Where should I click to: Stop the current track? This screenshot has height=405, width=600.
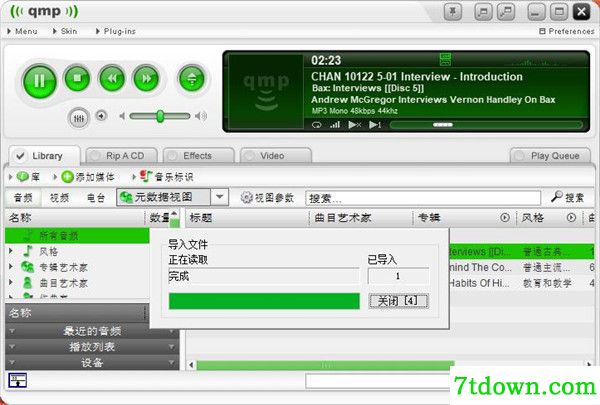pyautogui.click(x=77, y=79)
